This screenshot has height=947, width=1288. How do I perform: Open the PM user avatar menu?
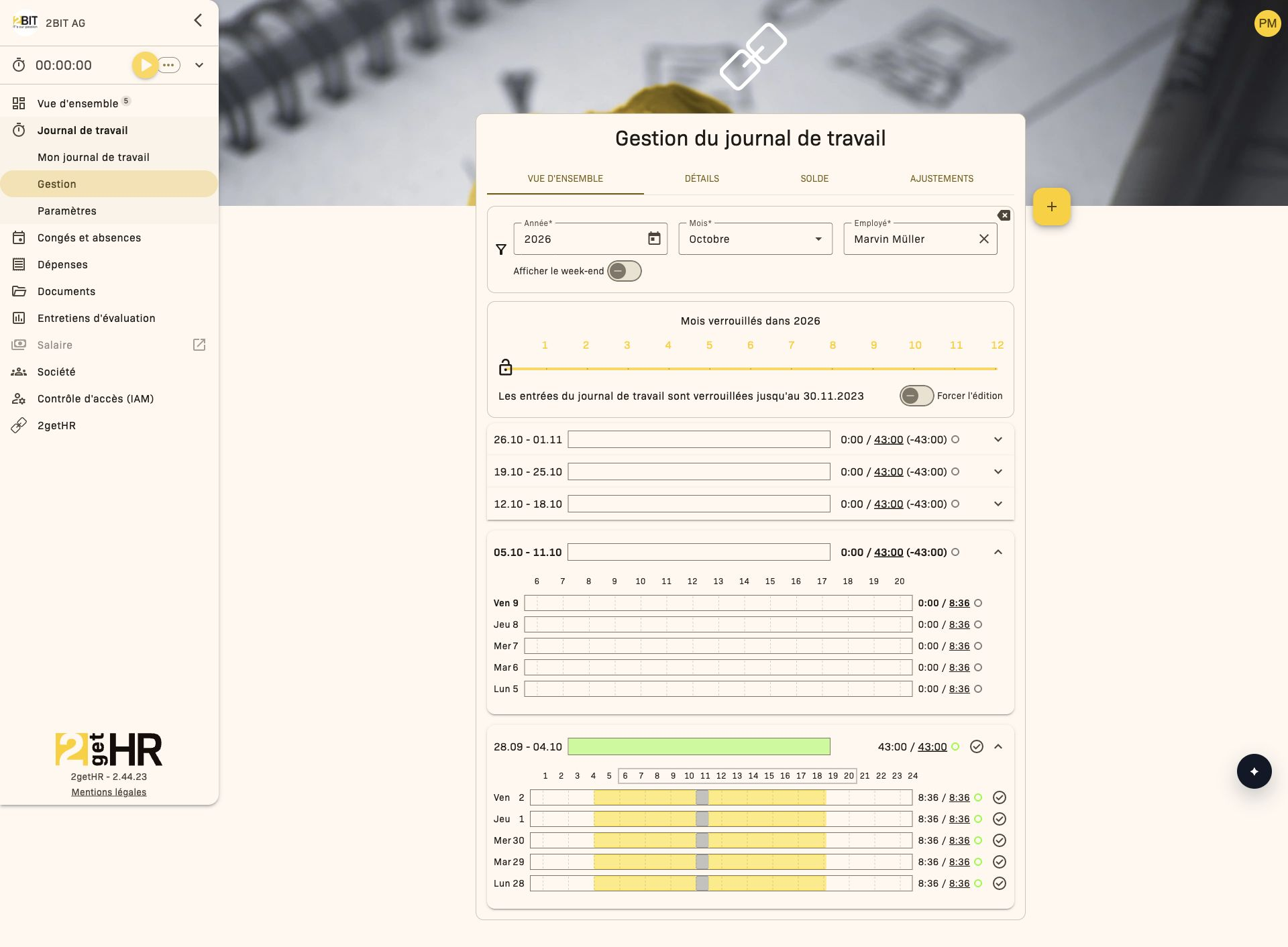[x=1267, y=23]
